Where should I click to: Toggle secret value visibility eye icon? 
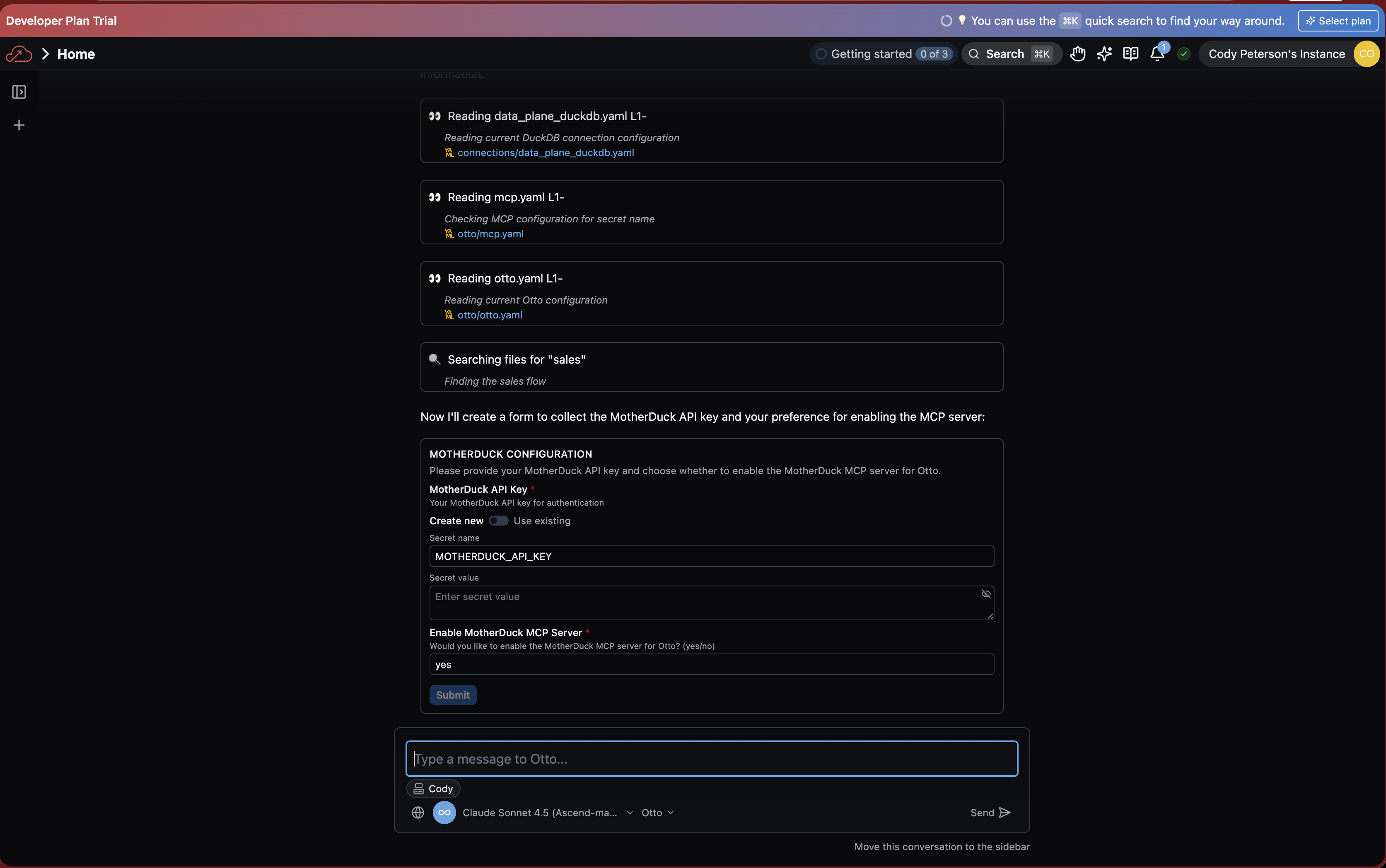(986, 593)
